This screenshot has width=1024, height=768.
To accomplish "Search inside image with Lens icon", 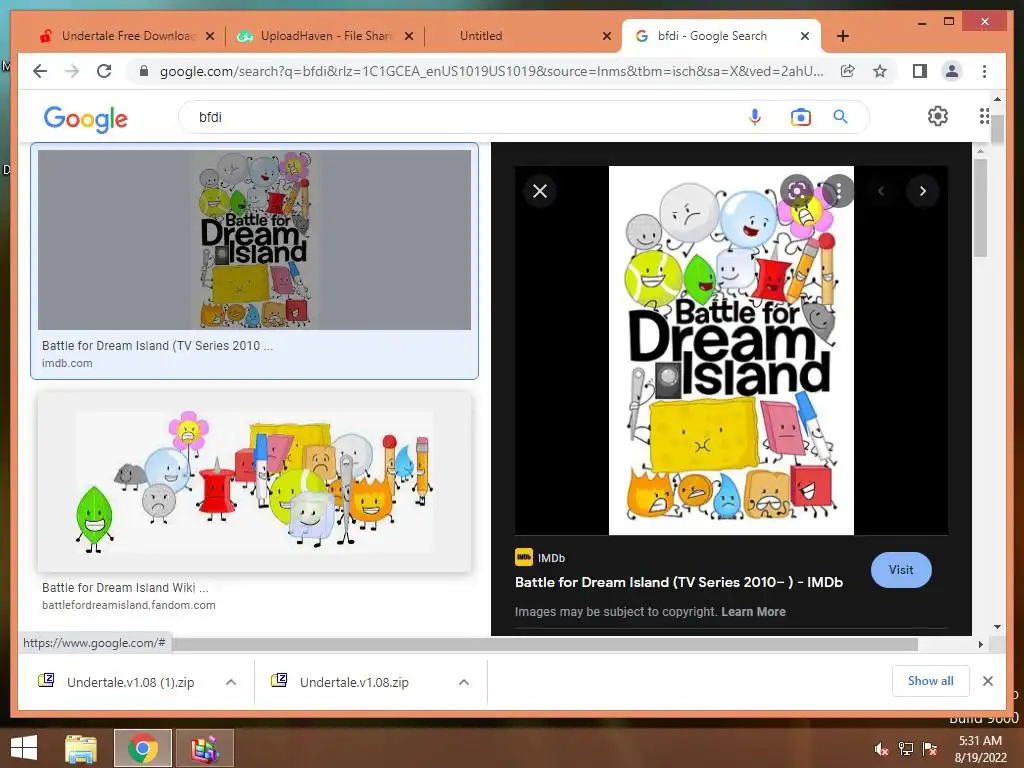I will [x=797, y=191].
